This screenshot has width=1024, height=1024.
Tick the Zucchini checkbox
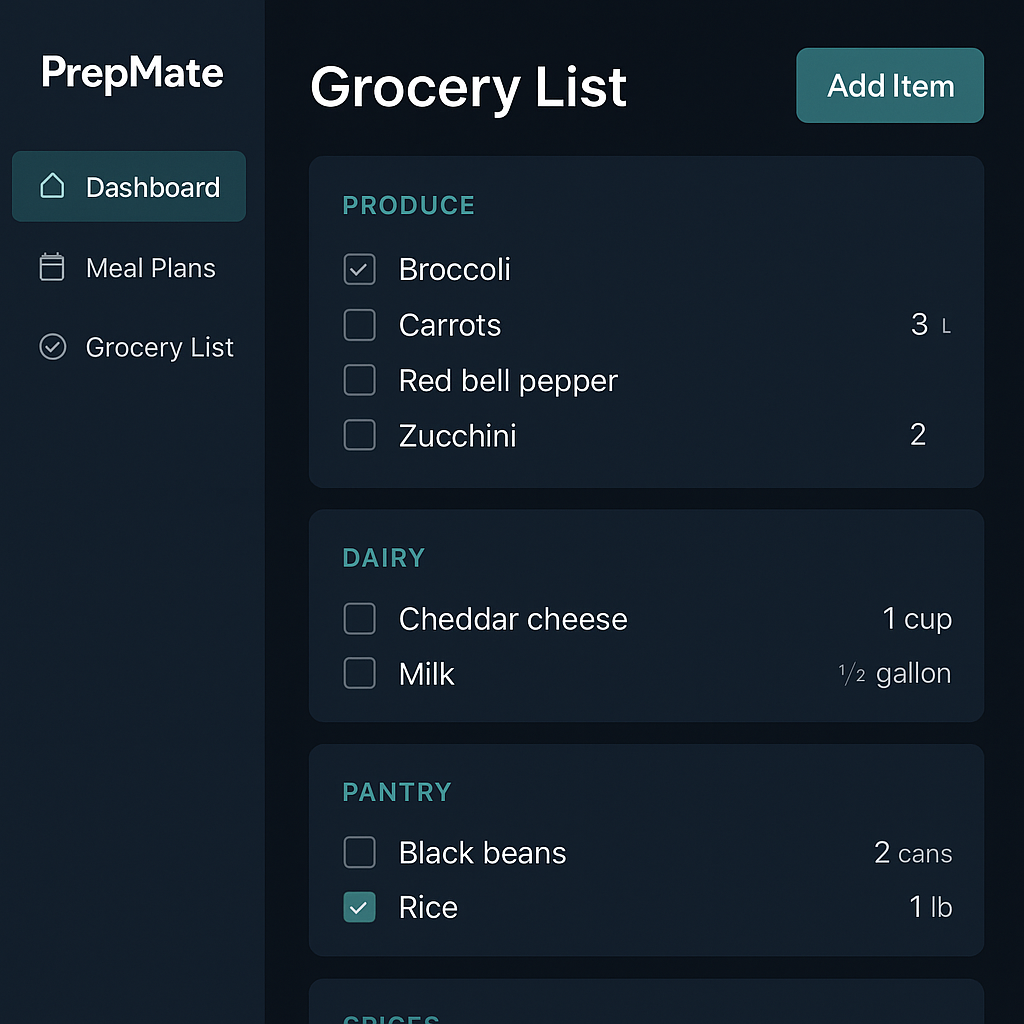(359, 434)
